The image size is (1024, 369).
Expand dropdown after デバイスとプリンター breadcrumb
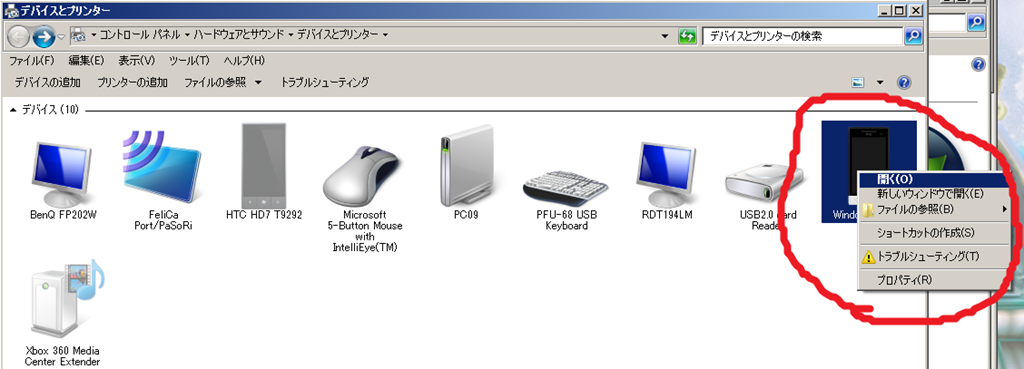pyautogui.click(x=385, y=35)
